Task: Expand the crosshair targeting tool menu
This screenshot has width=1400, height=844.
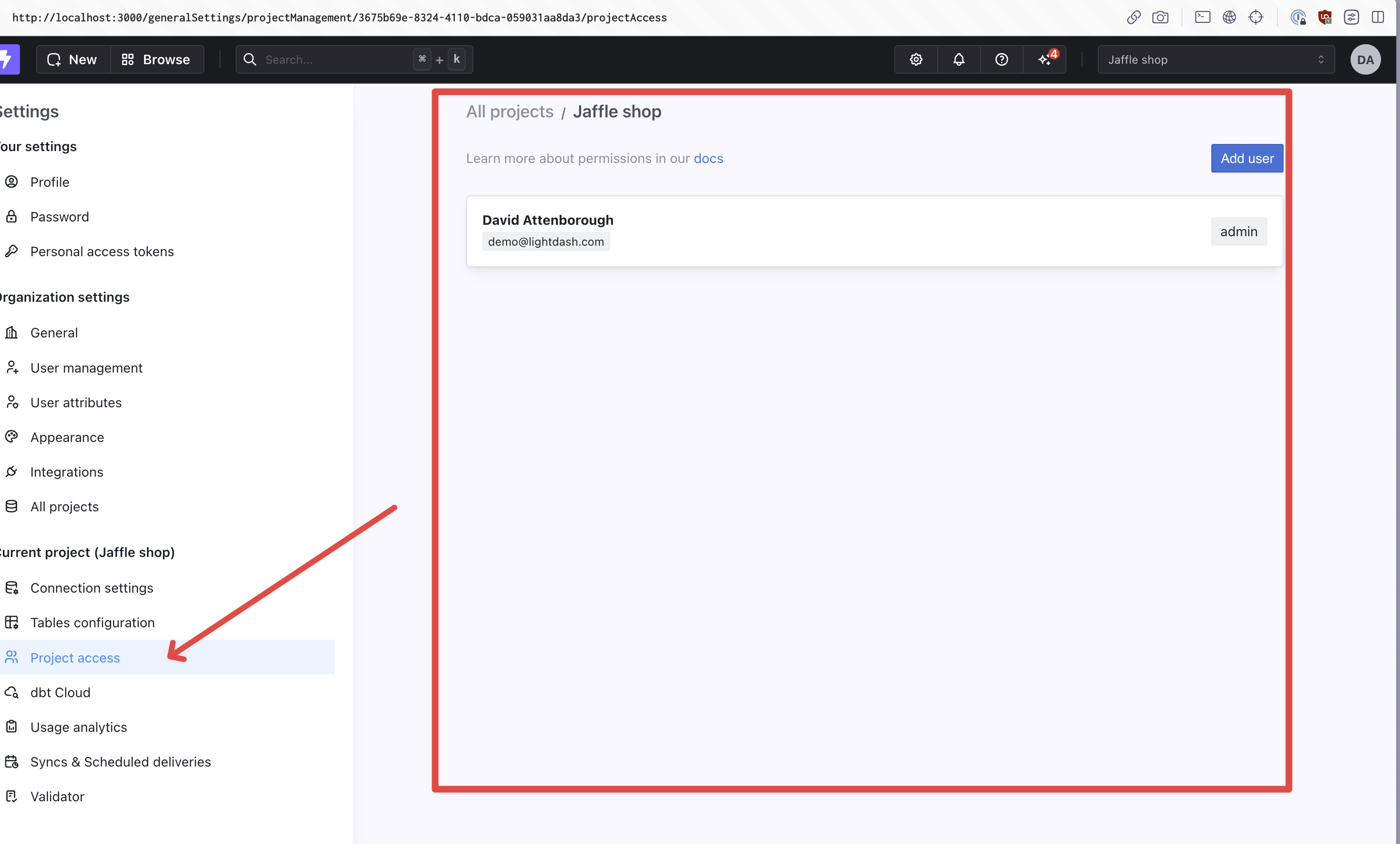Action: (x=1256, y=17)
